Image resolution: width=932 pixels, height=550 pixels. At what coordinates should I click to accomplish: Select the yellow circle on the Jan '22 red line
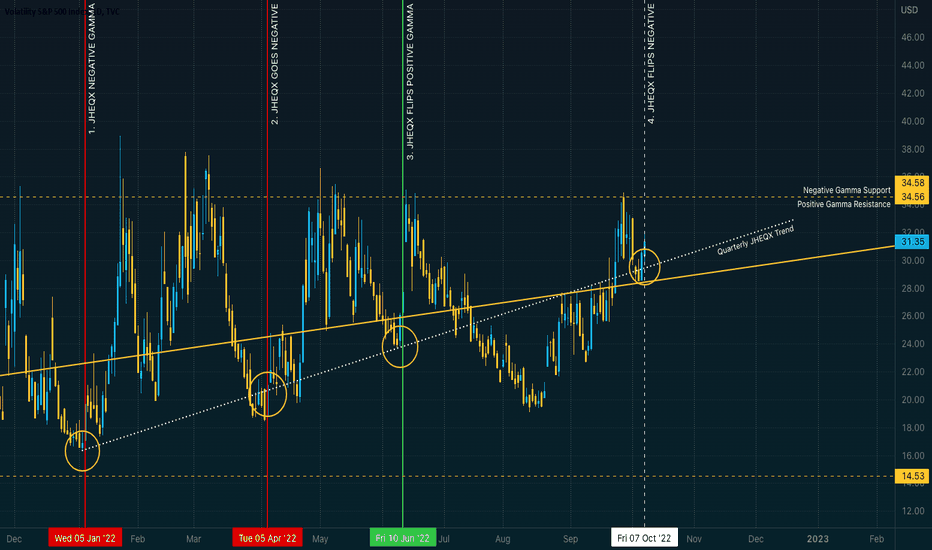(x=83, y=451)
